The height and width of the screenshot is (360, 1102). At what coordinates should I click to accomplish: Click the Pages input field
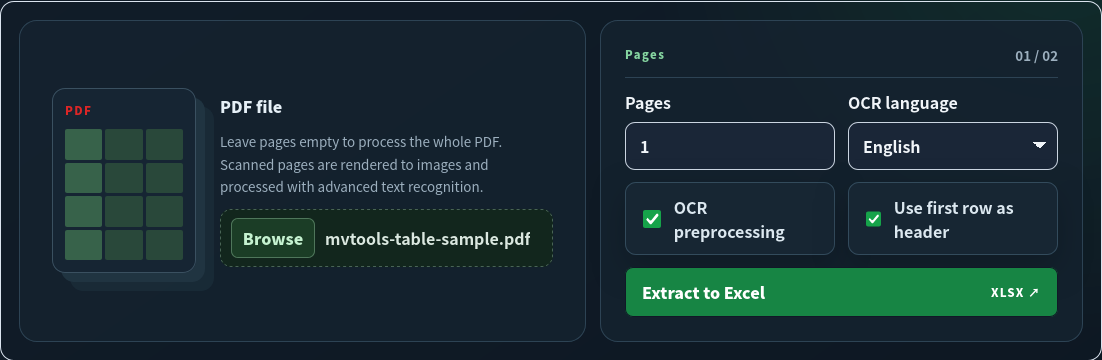click(x=730, y=146)
